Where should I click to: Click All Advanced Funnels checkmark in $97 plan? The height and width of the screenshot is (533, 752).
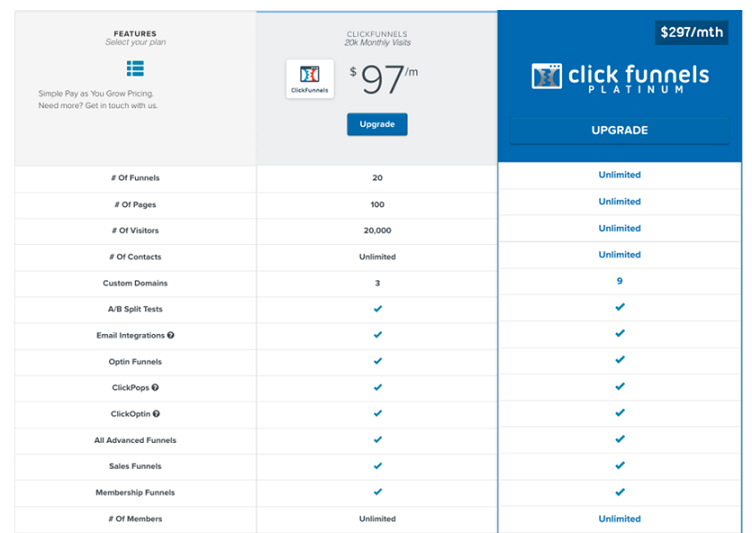tap(378, 439)
